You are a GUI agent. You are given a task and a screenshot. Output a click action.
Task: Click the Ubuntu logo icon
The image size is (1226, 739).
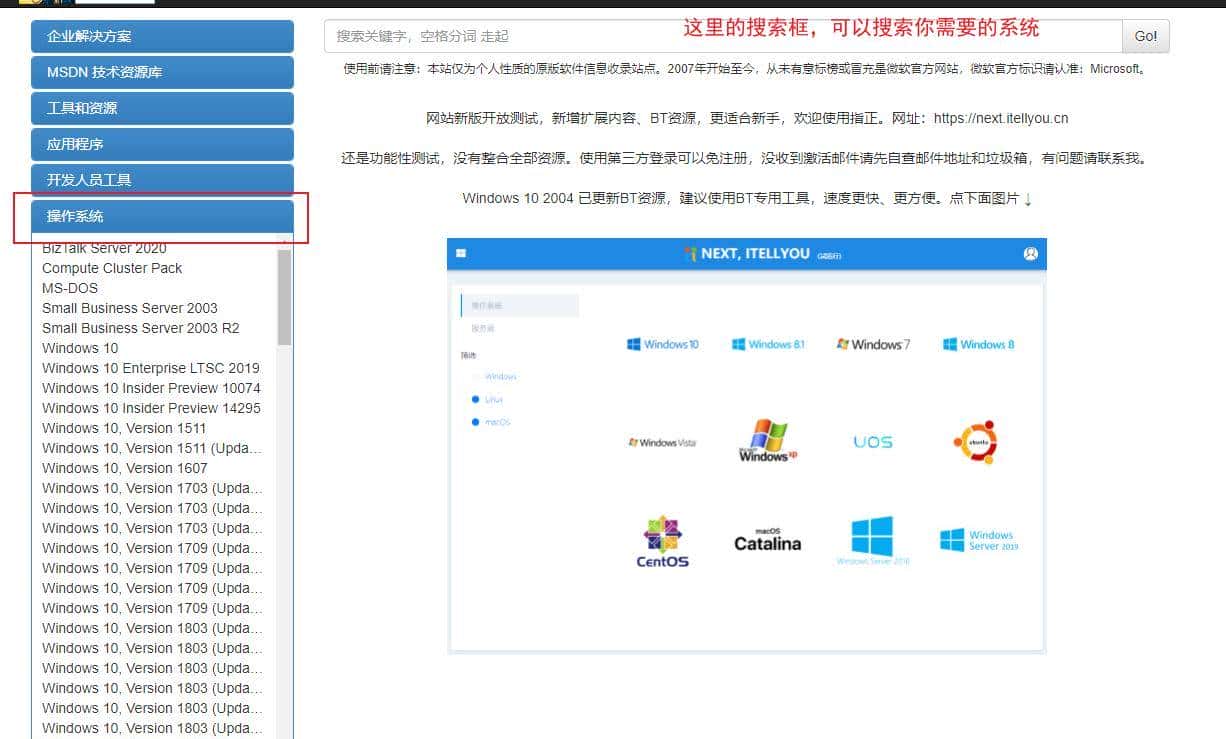(976, 441)
